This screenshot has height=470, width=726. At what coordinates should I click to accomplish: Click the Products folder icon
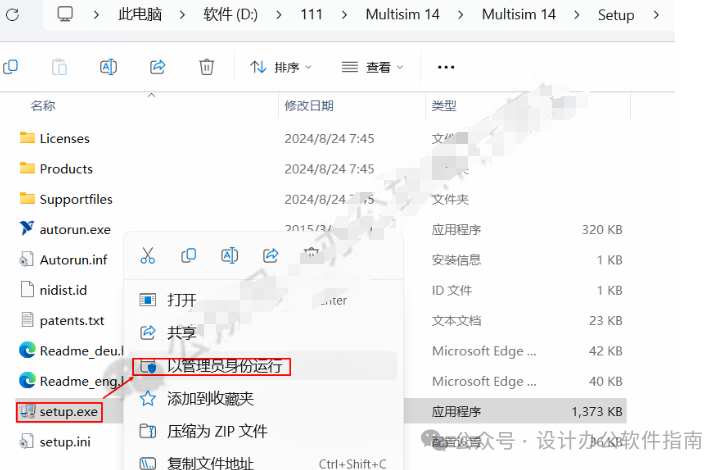(27, 168)
